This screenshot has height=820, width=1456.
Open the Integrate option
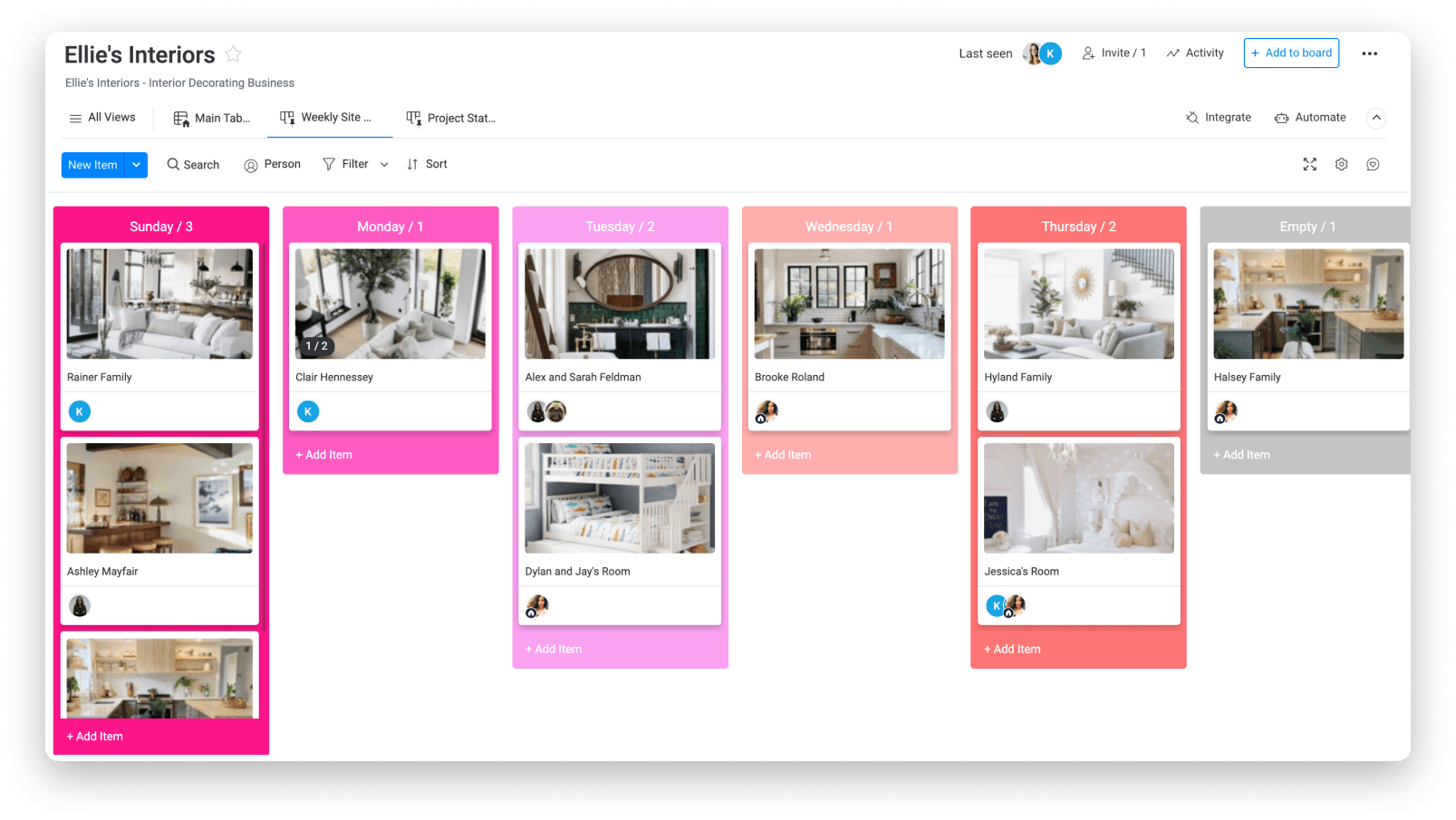[x=1218, y=117]
